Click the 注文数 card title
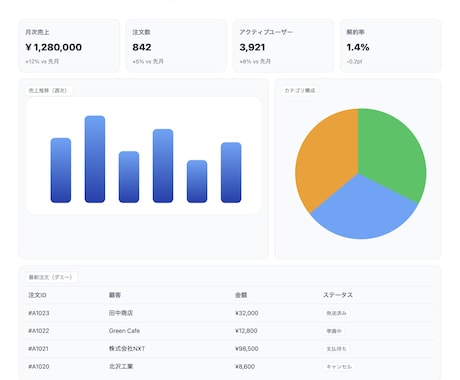Image resolution: width=460 pixels, height=380 pixels. tap(141, 32)
